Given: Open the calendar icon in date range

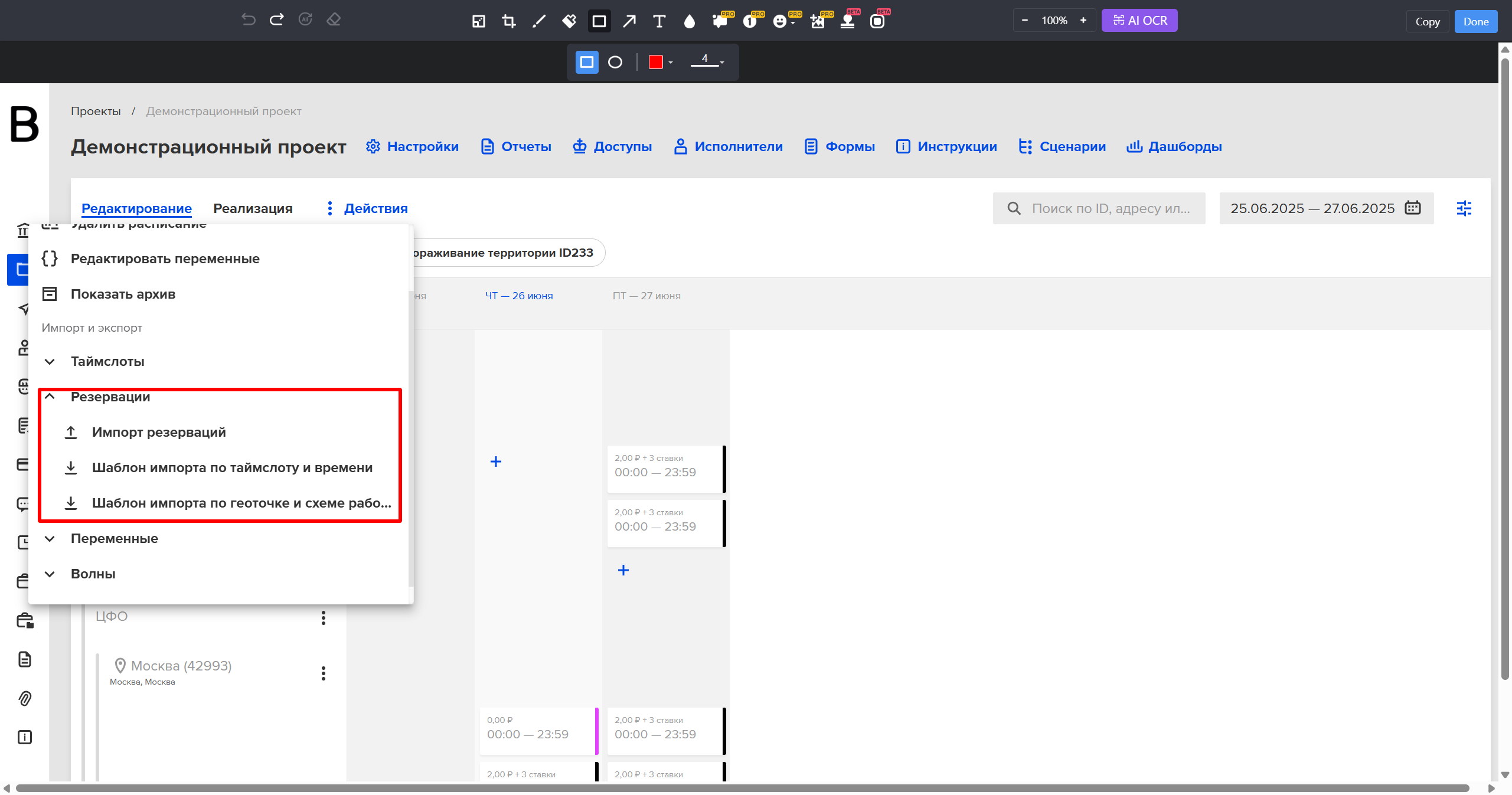Looking at the screenshot, I should [x=1413, y=208].
